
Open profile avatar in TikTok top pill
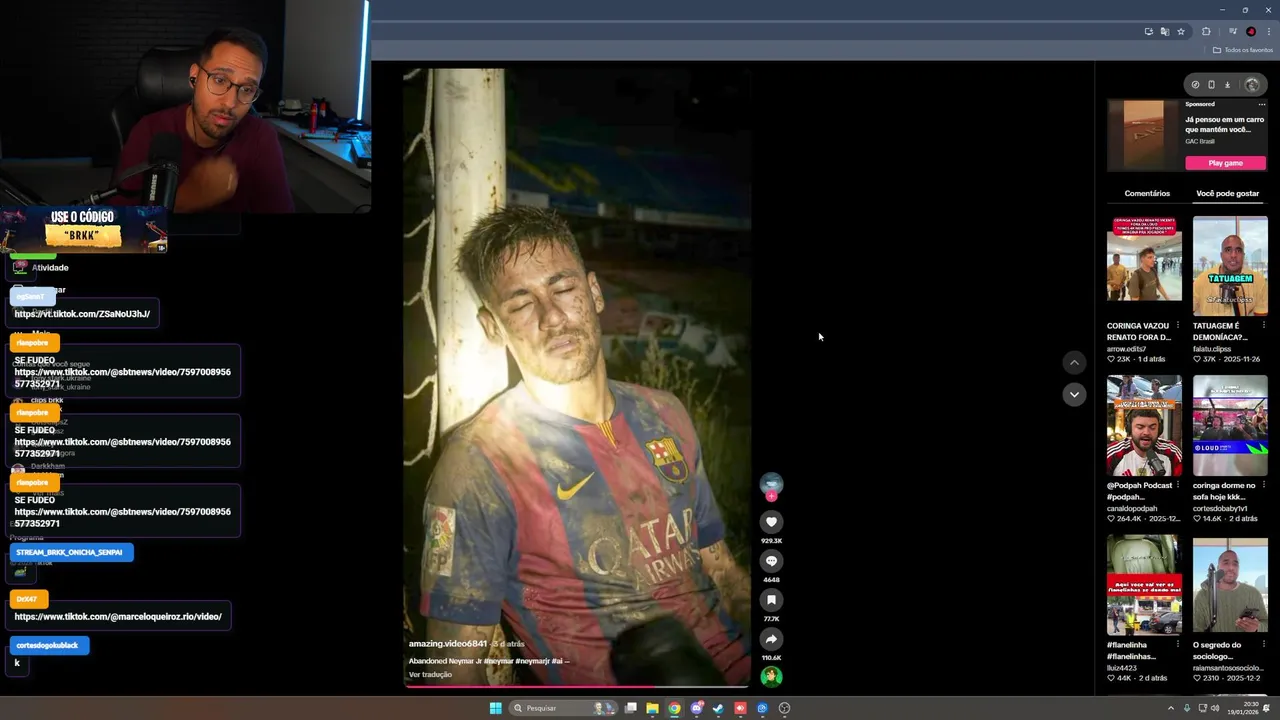pyautogui.click(x=1252, y=85)
